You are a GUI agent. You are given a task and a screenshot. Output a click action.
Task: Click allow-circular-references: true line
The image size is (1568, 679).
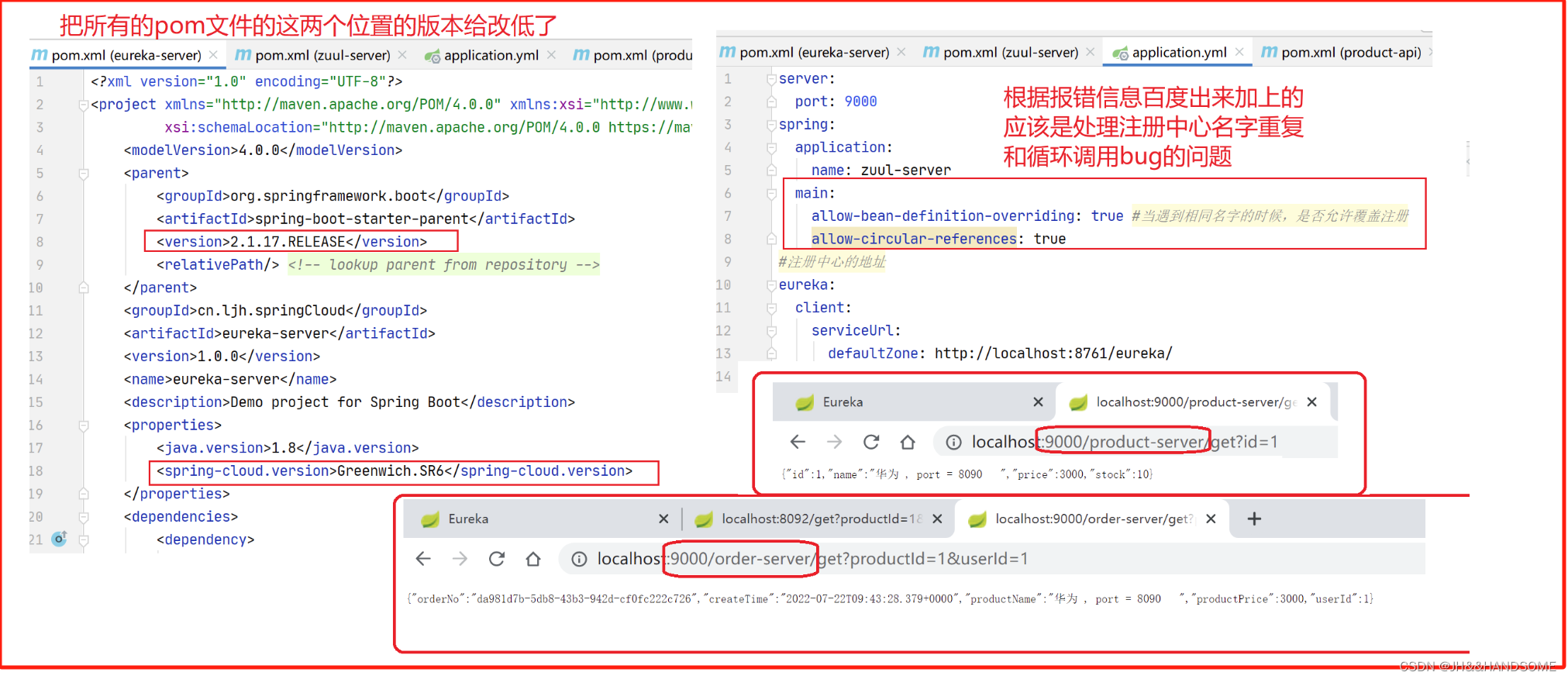click(x=939, y=239)
